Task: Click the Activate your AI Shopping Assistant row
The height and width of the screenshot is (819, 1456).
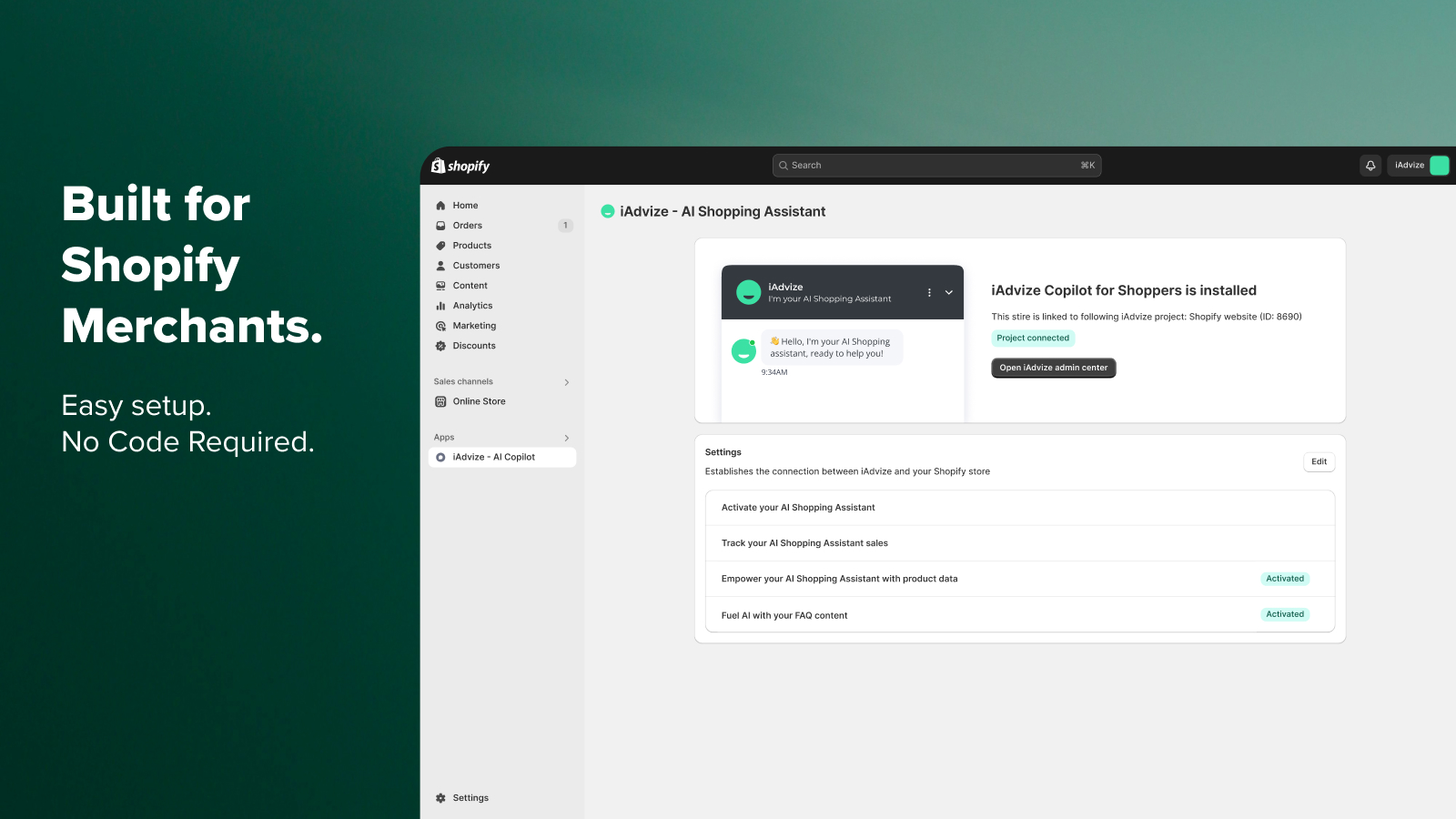Action: tap(1020, 508)
